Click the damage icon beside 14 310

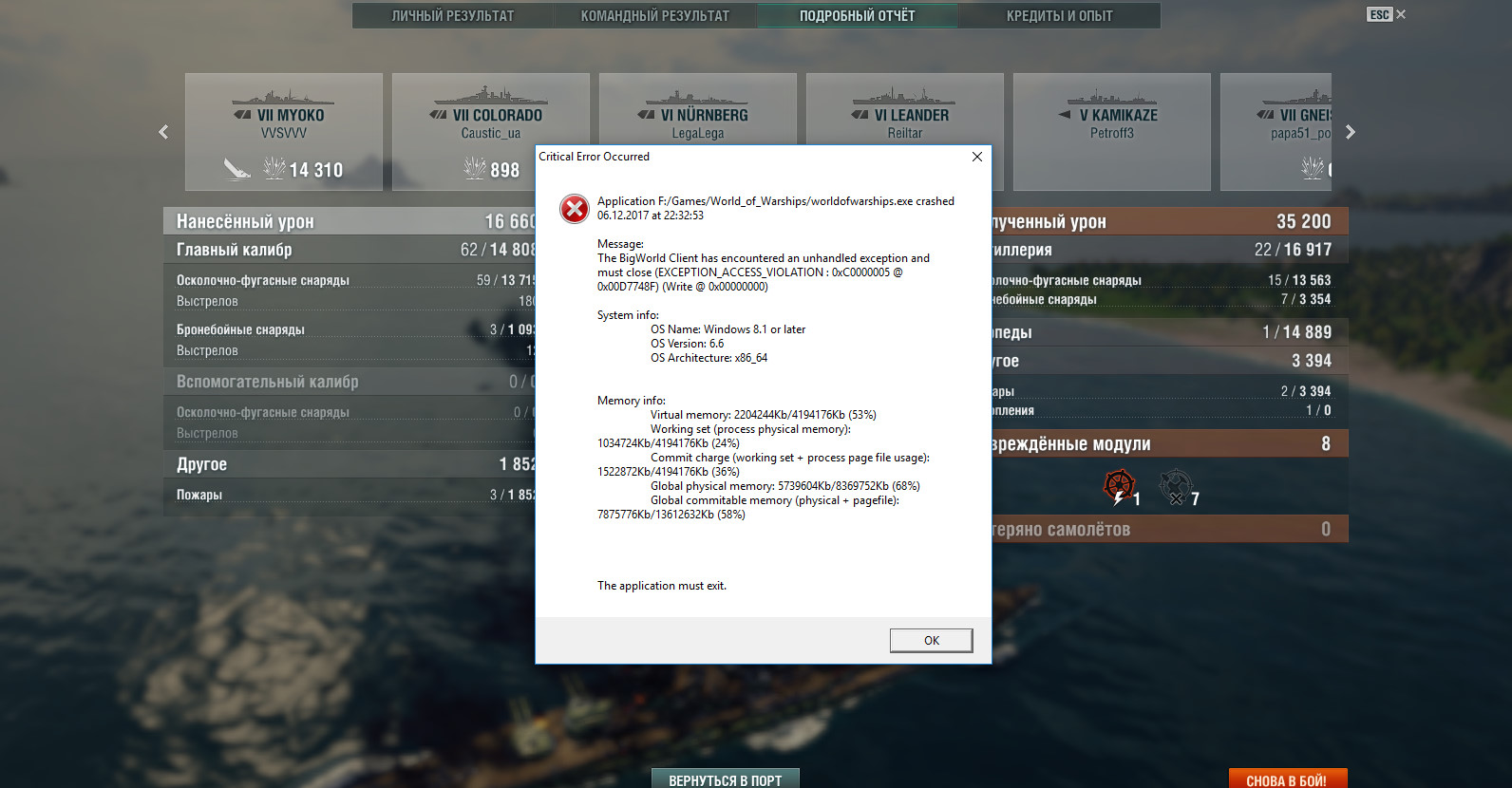click(274, 169)
